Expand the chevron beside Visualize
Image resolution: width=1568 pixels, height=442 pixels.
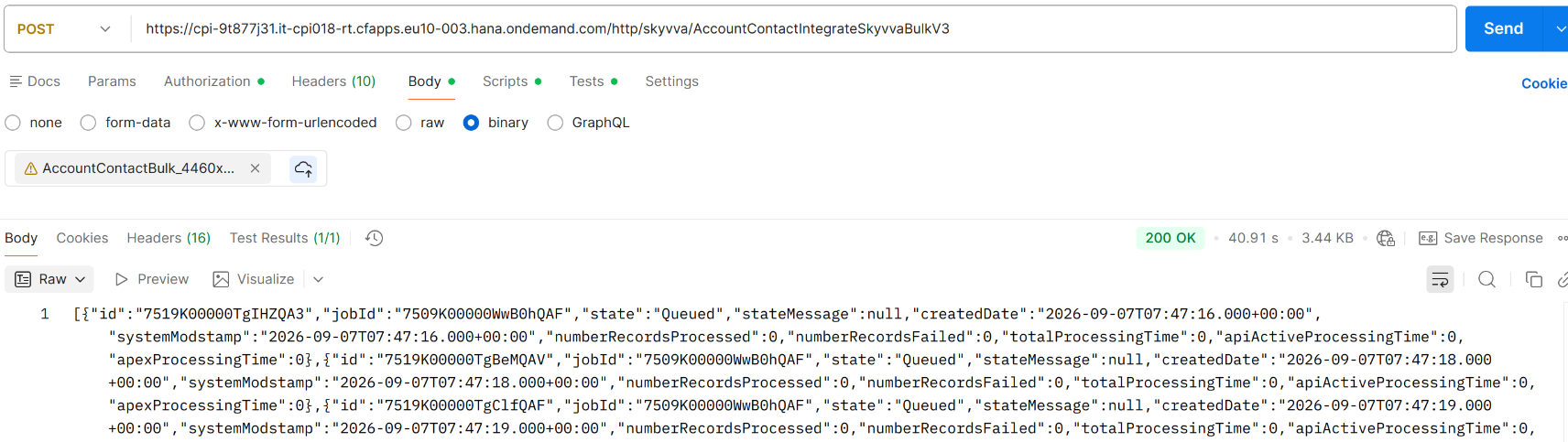point(318,279)
